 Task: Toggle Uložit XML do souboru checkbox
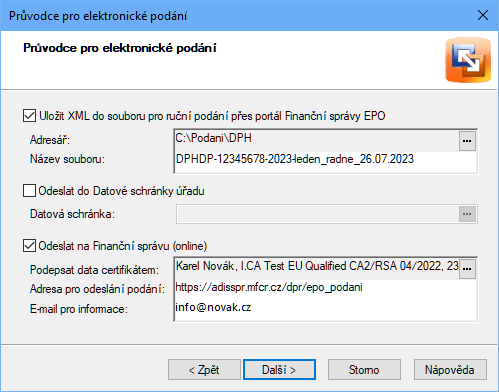[x=29, y=116]
